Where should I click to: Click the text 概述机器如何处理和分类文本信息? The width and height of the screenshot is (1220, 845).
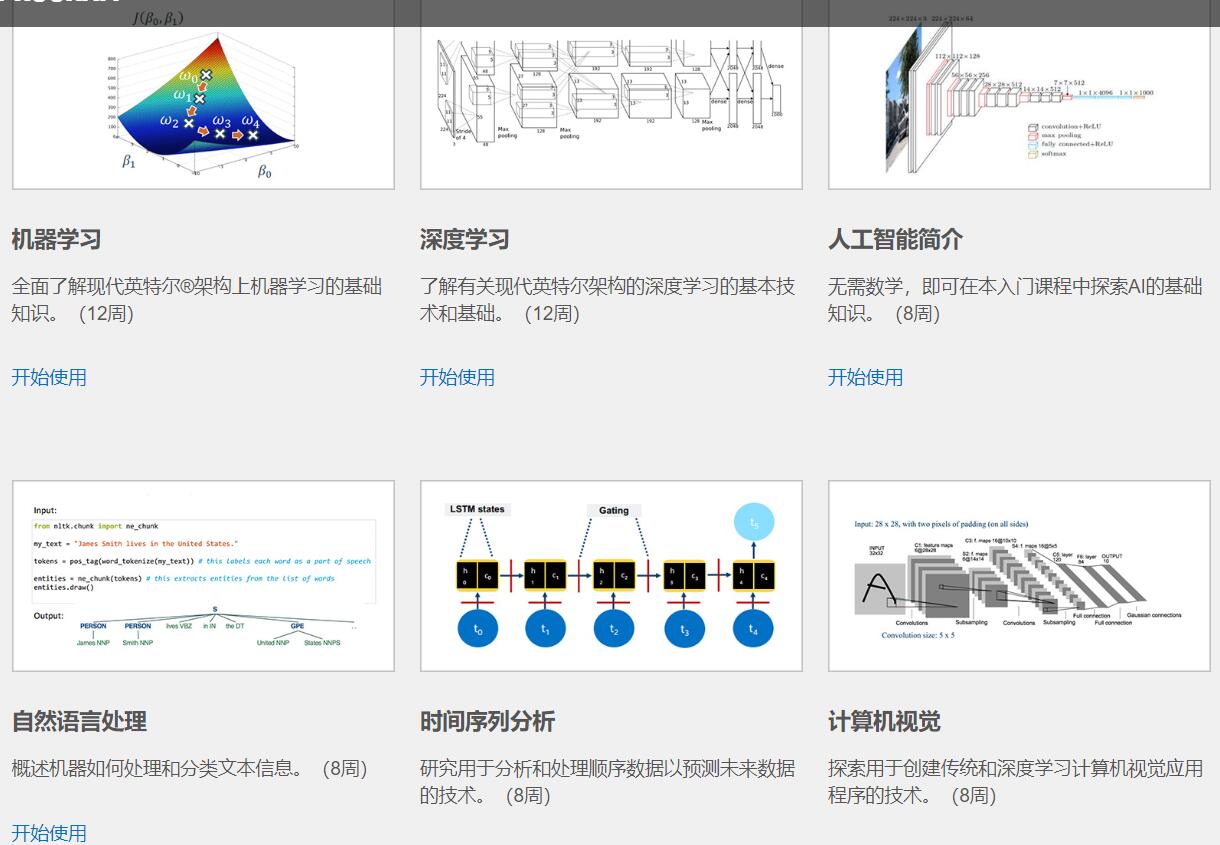click(190, 769)
